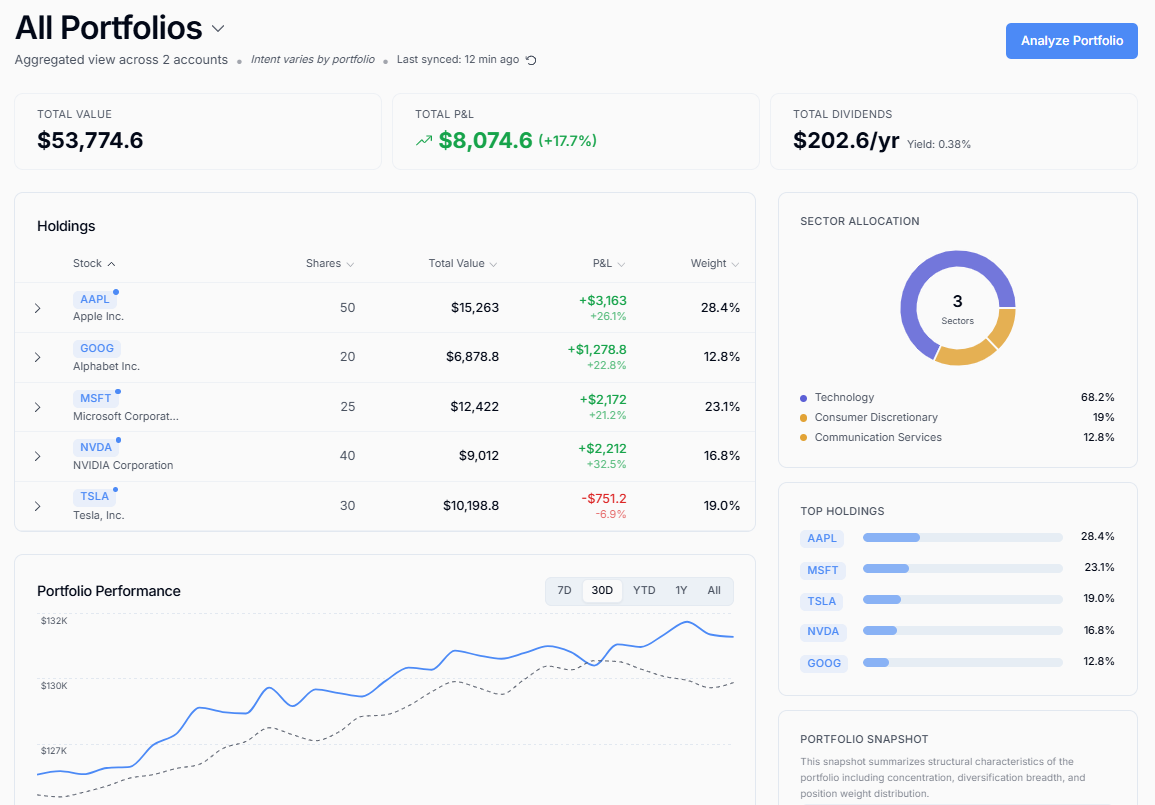The height and width of the screenshot is (805, 1155).
Task: Click the Portfolio Snapshot heading
Action: coord(864,739)
